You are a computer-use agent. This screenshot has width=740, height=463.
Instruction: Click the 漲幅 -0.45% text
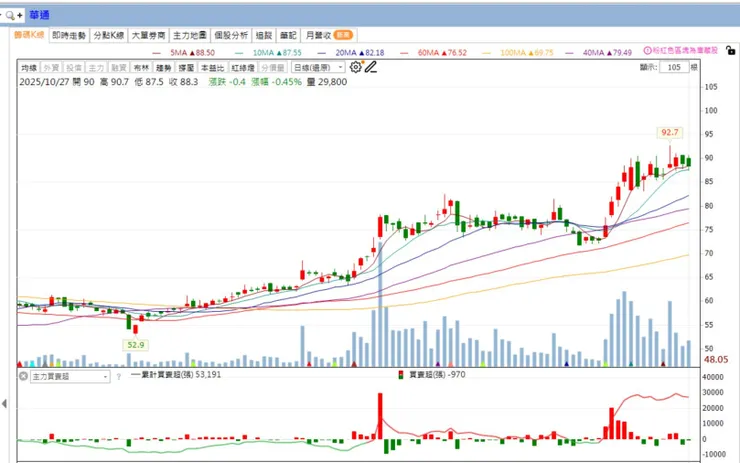[277, 82]
